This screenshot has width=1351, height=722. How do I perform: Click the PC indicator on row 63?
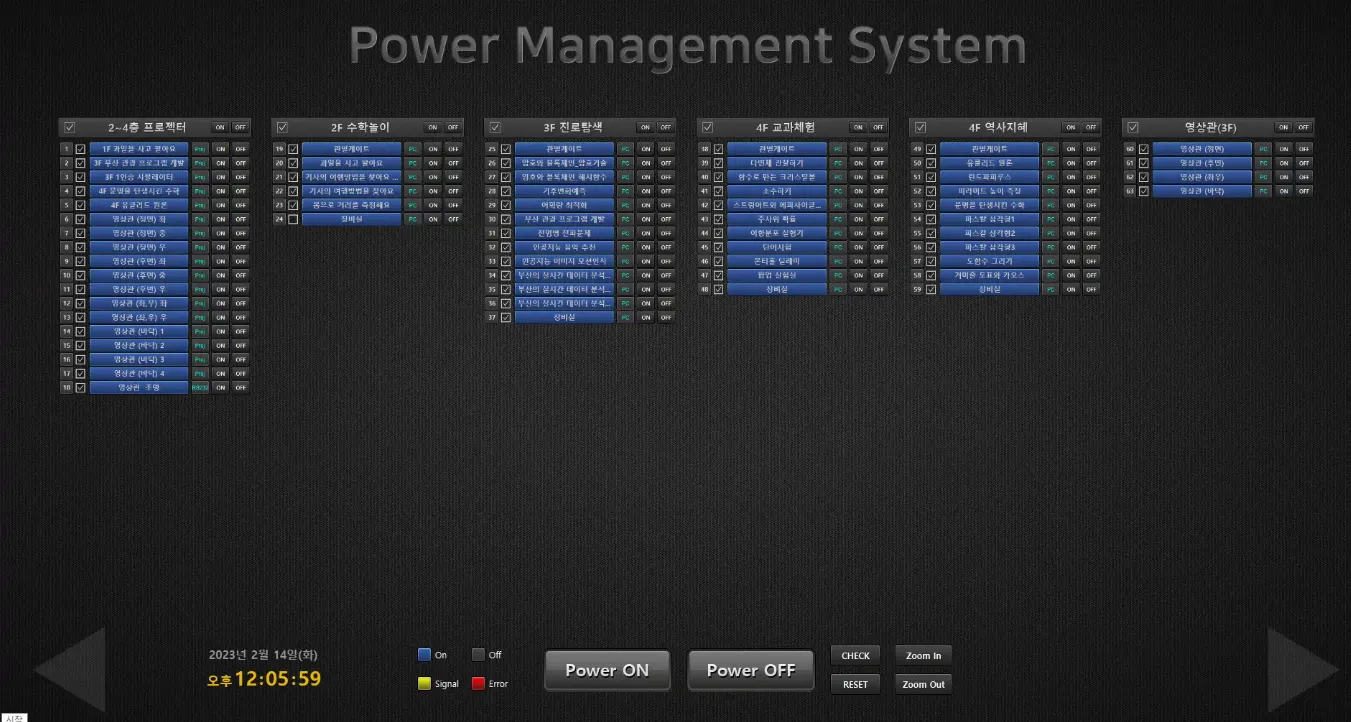click(1263, 191)
